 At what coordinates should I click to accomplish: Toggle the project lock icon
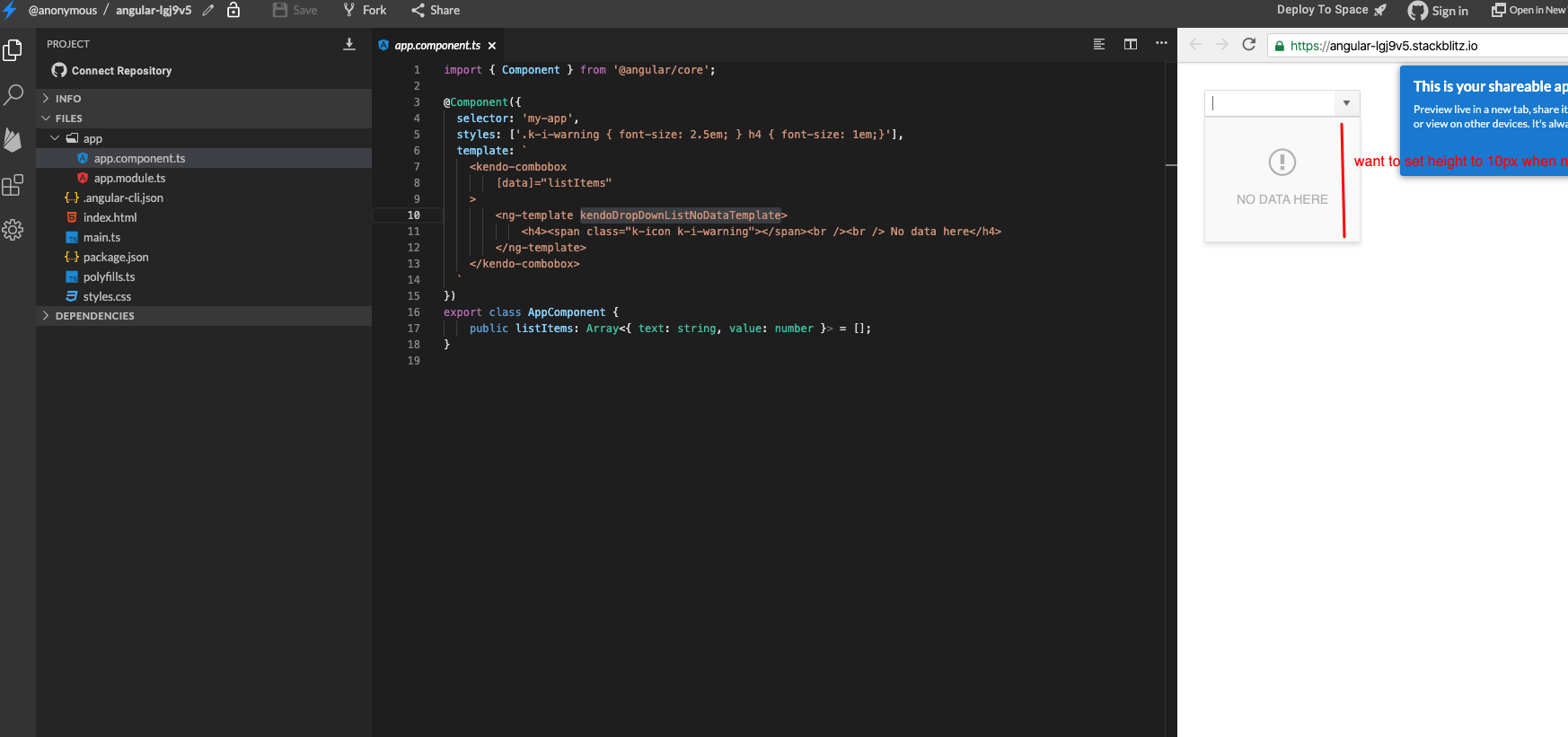[233, 11]
